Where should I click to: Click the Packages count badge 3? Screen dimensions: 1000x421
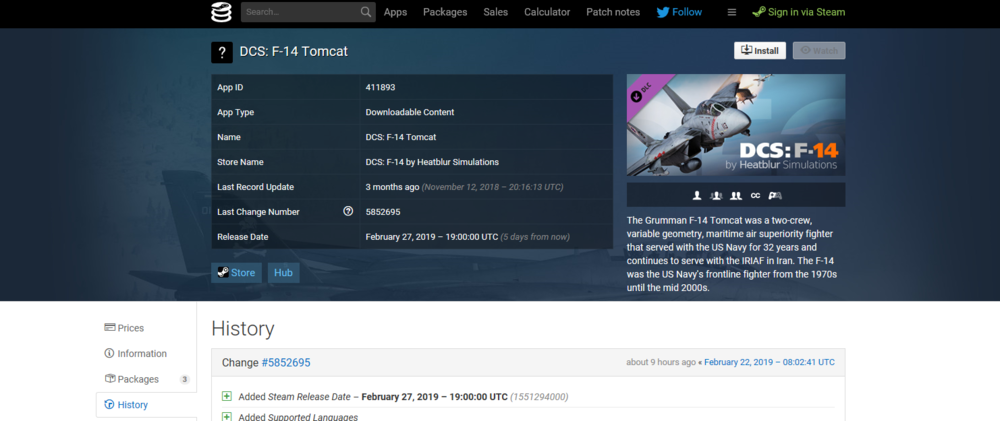[184, 380]
